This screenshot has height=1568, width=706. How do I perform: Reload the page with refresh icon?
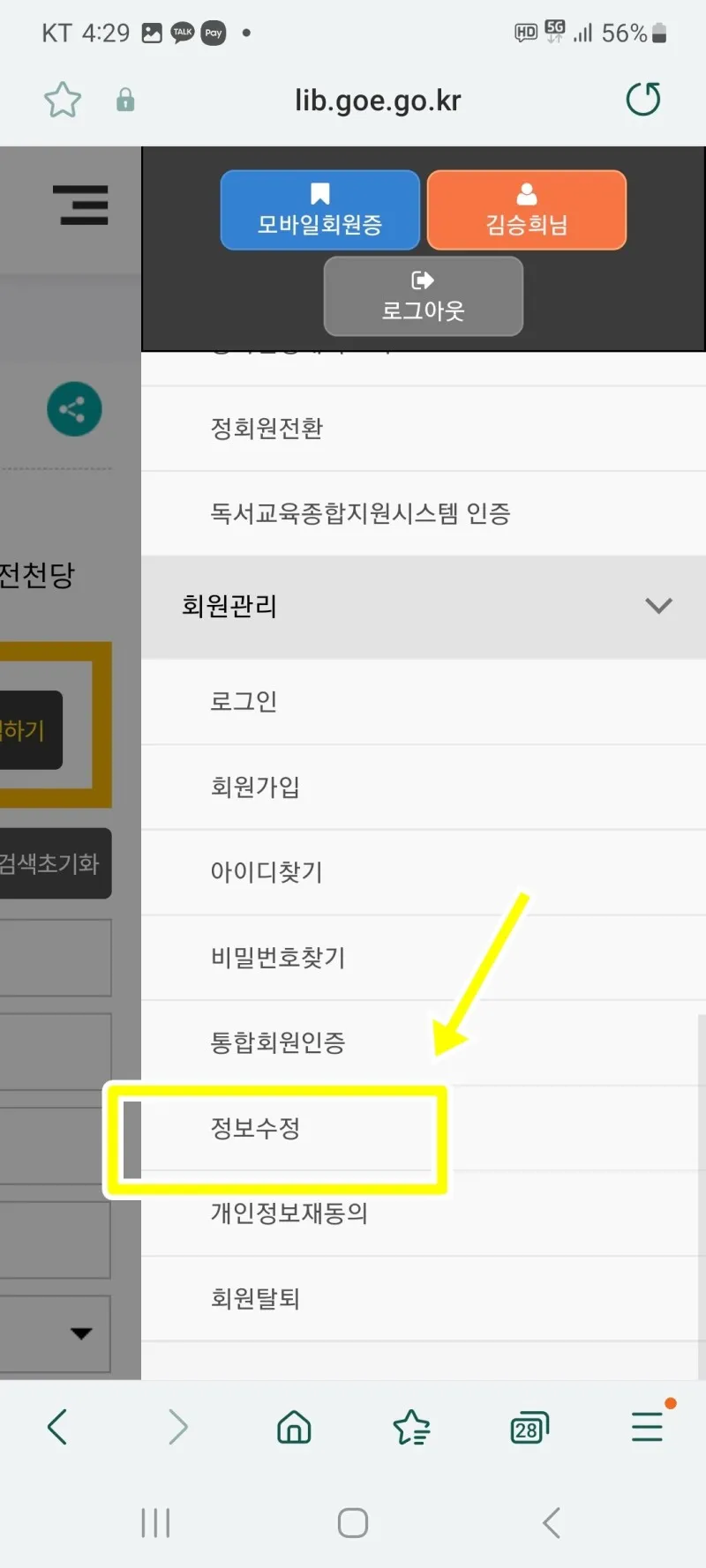click(643, 99)
